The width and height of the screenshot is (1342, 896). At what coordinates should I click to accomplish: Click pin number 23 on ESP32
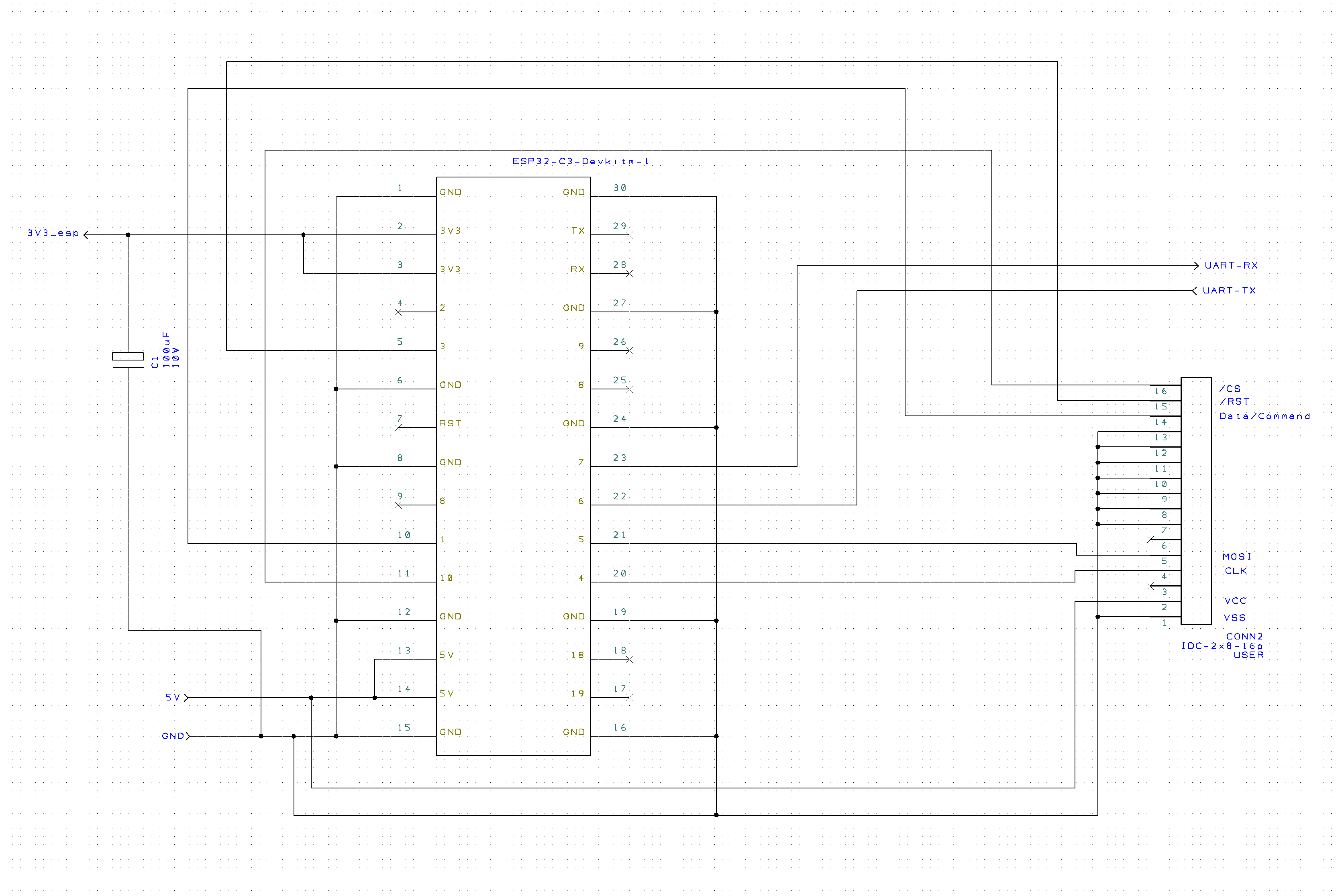click(620, 458)
